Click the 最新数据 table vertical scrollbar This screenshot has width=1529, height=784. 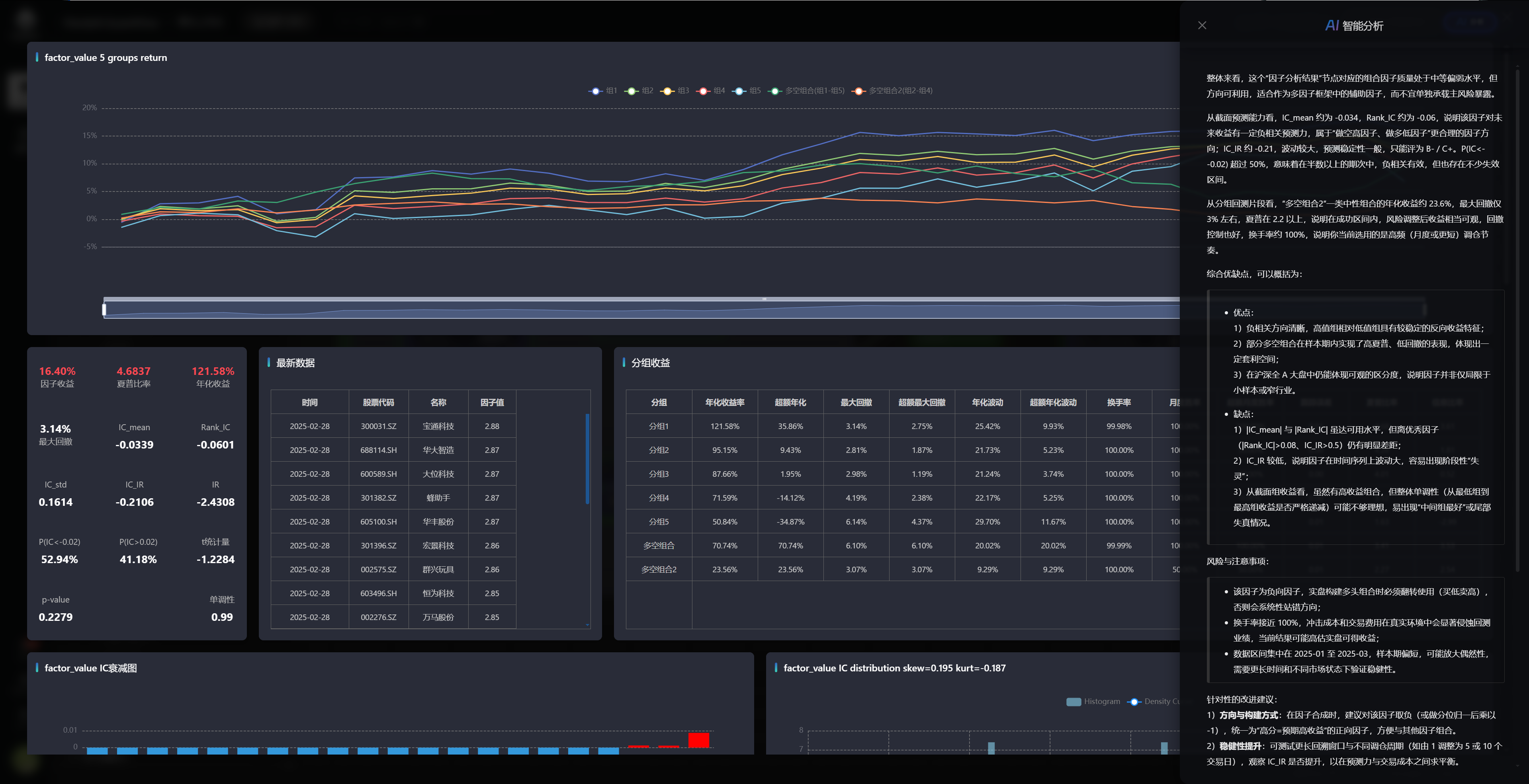tap(587, 459)
